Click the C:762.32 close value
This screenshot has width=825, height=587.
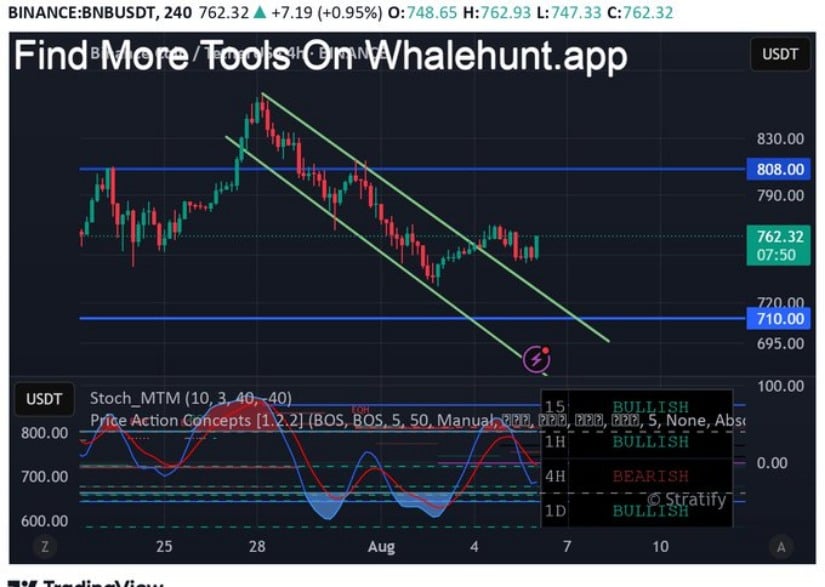pyautogui.click(x=640, y=12)
